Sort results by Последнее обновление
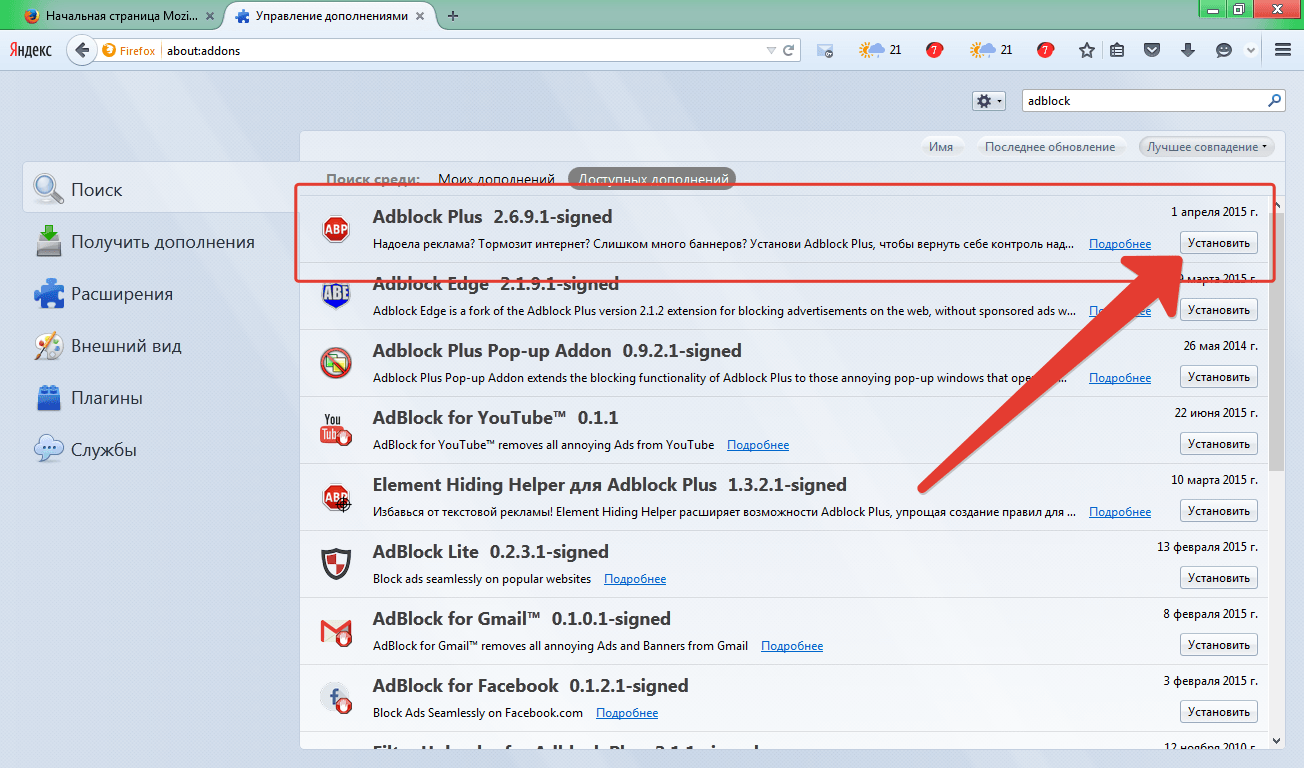The height and width of the screenshot is (768, 1304). (1050, 147)
